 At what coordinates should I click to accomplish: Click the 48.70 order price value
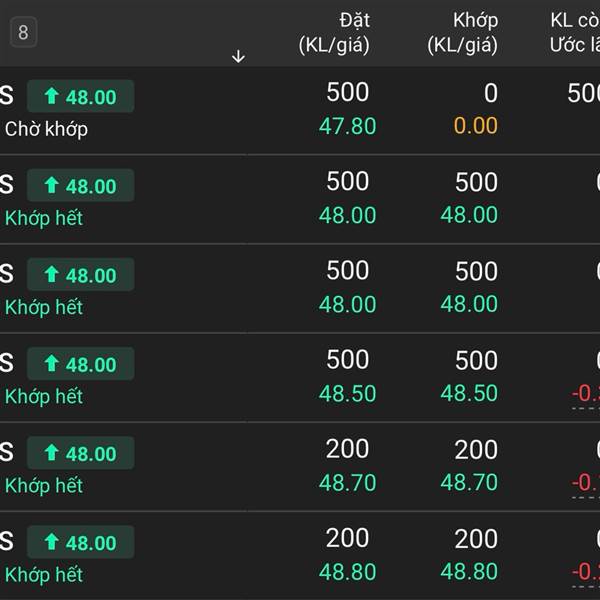pos(347,482)
